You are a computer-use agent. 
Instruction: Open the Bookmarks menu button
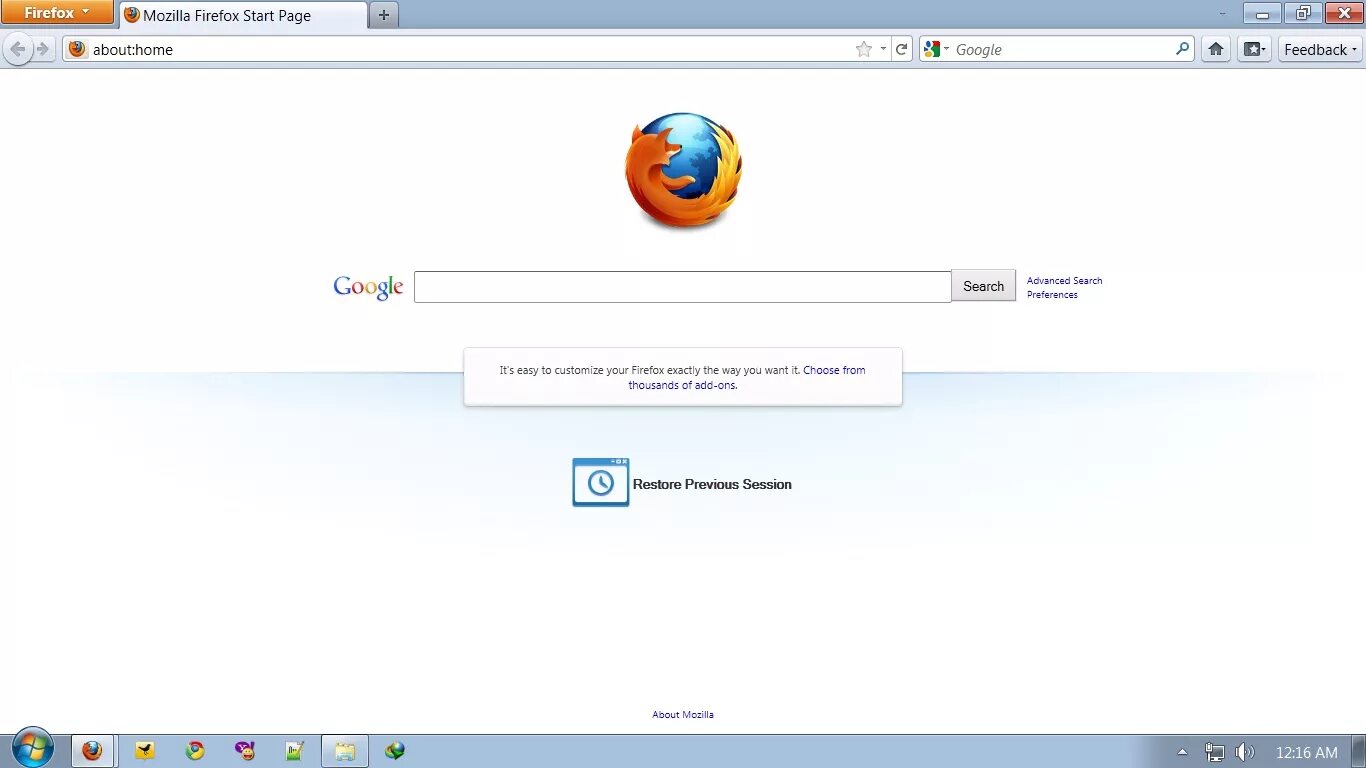[1254, 49]
